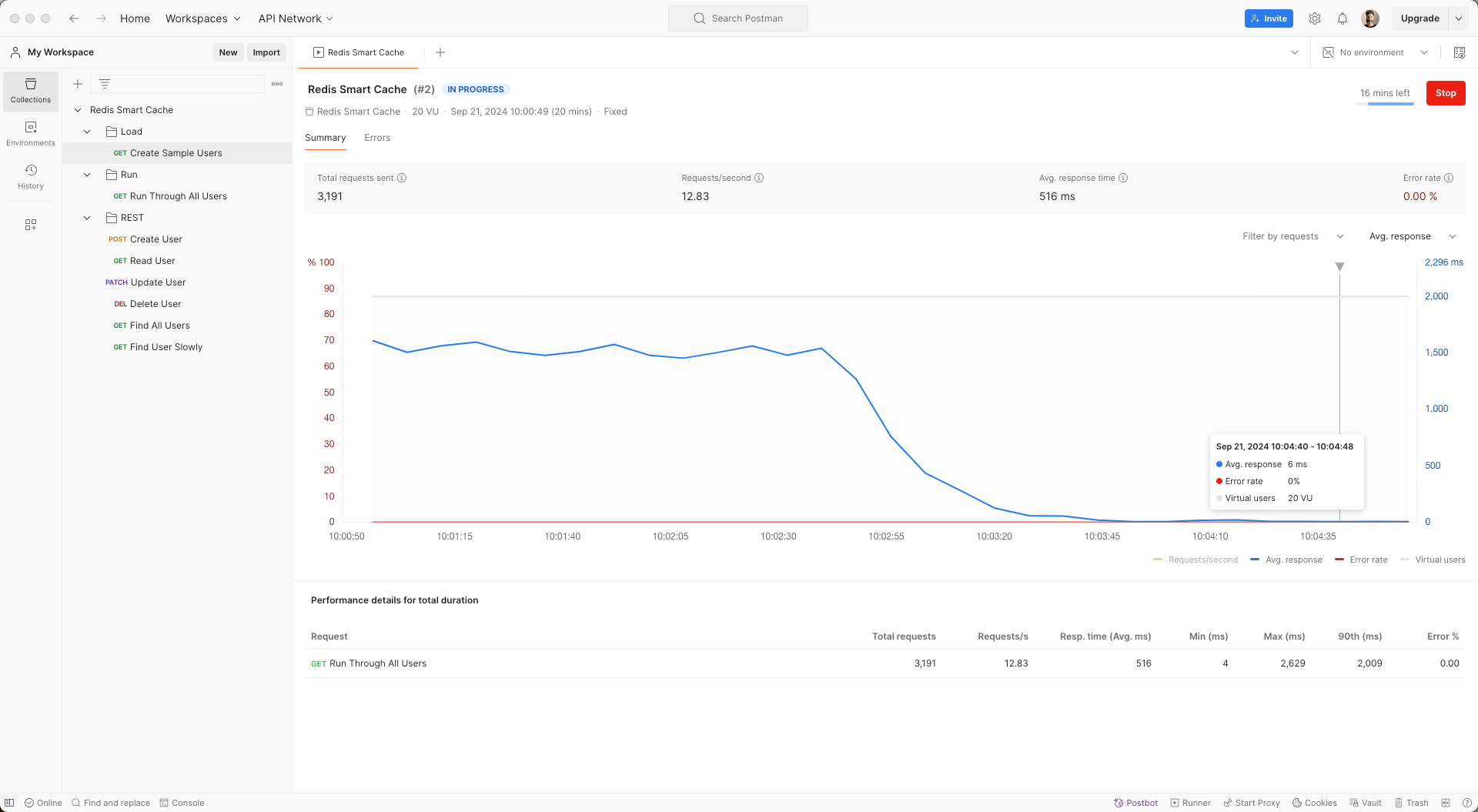1478x812 pixels.
Task: Open the No environment selector
Action: point(1376,52)
